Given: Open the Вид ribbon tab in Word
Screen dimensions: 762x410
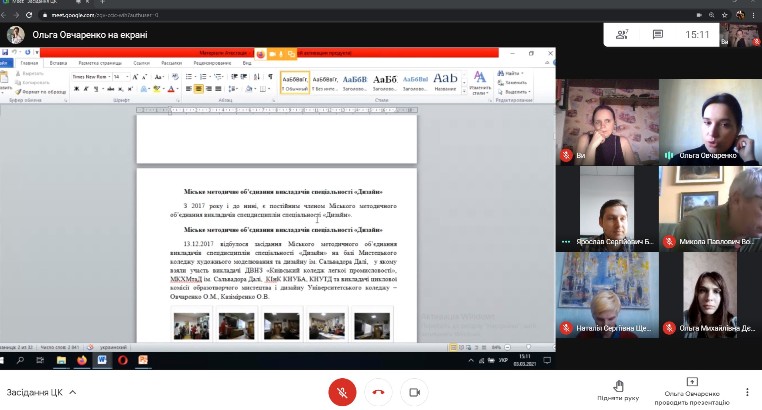Looking at the screenshot, I should 246,63.
